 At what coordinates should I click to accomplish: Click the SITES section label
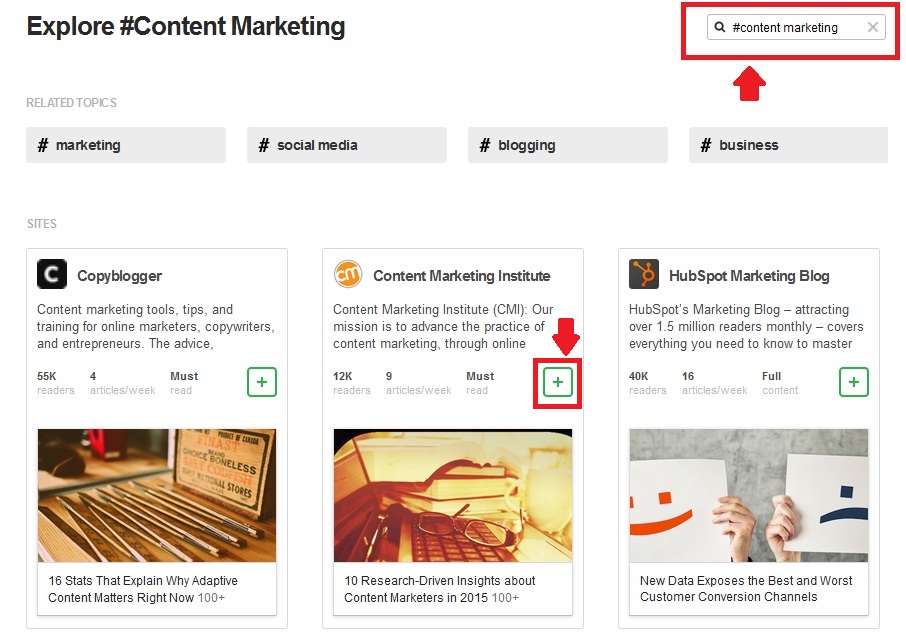[42, 224]
